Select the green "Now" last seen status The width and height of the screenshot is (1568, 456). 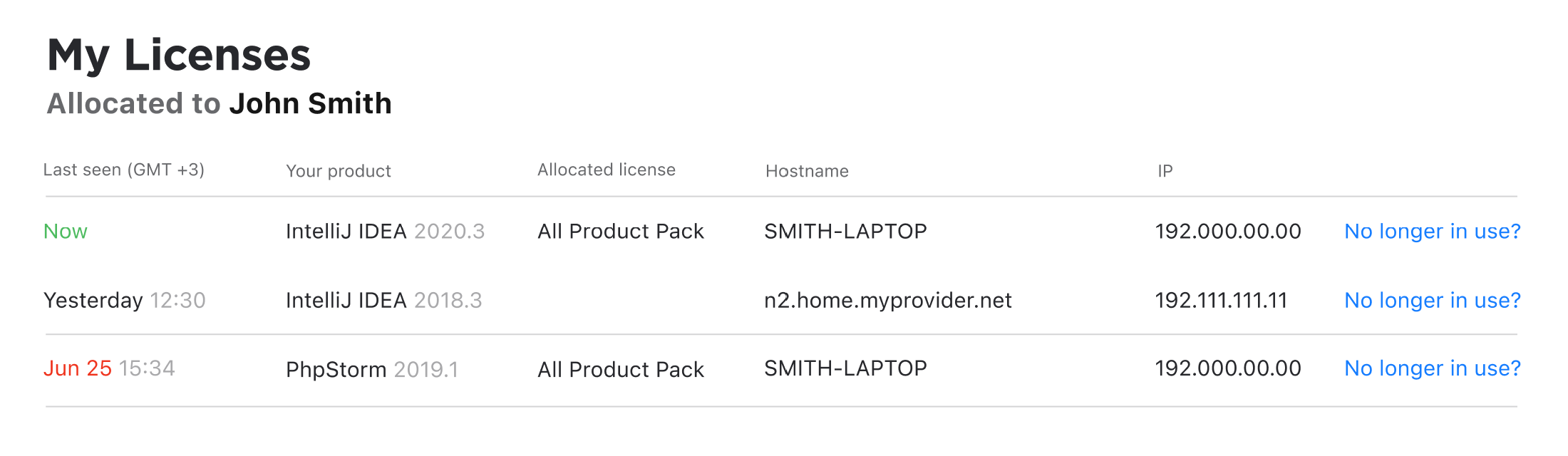tap(66, 232)
